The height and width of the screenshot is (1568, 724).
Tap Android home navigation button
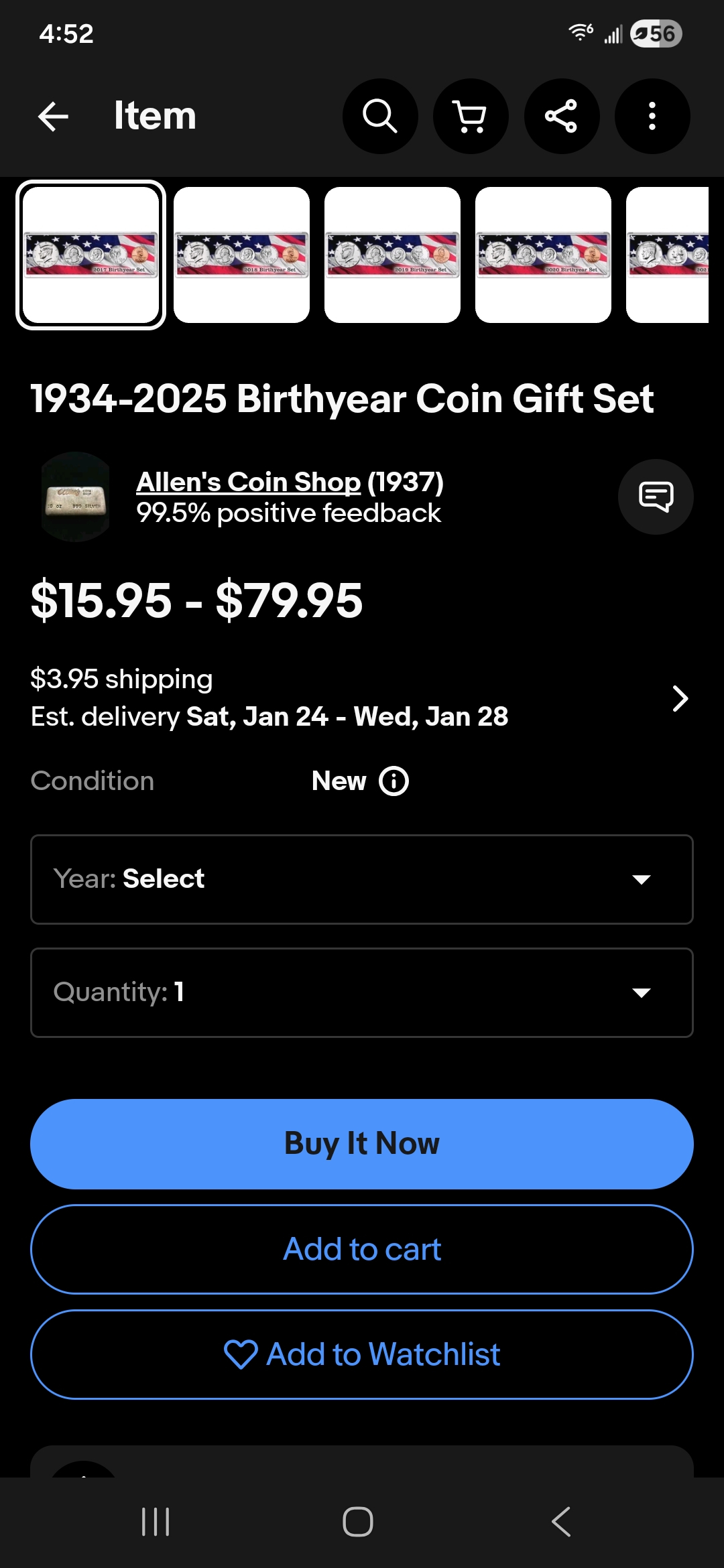[358, 1521]
